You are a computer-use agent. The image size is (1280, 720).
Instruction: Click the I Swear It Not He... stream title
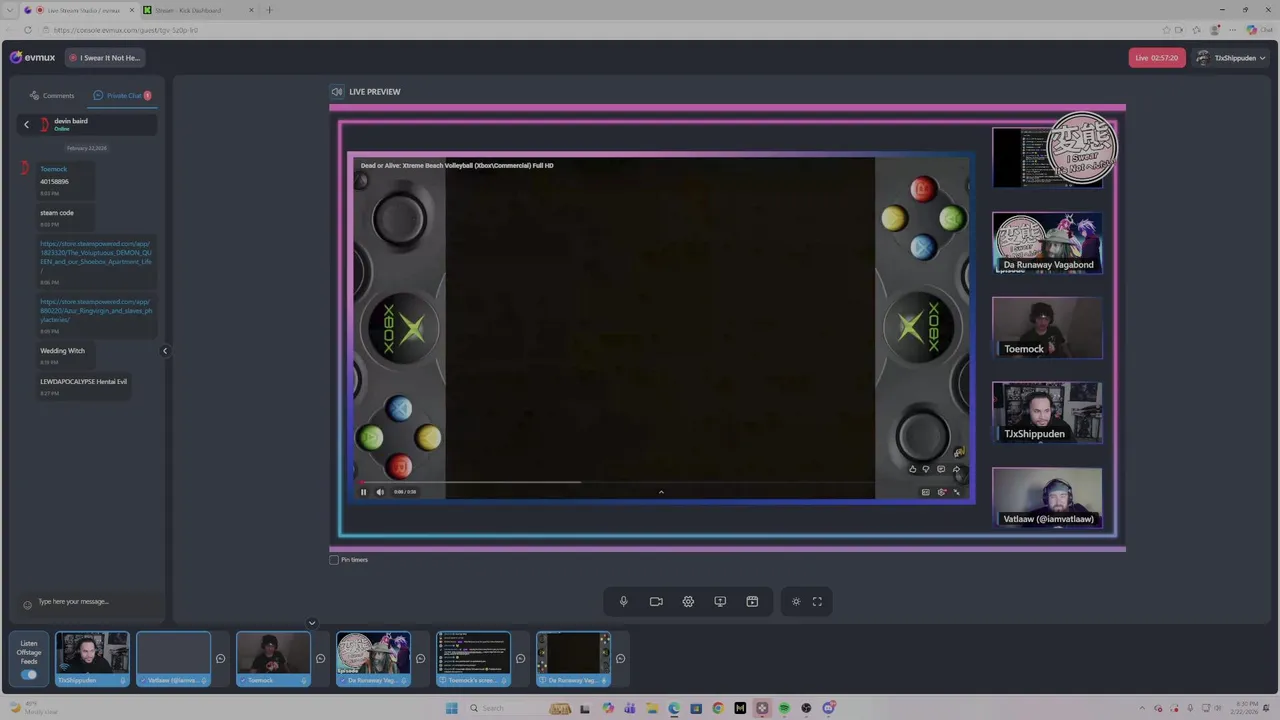(x=105, y=58)
